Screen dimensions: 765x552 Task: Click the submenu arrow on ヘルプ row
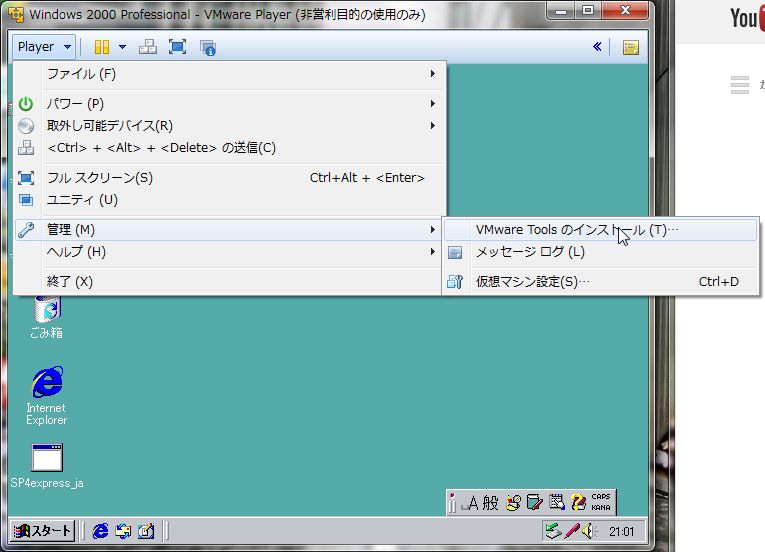point(432,252)
